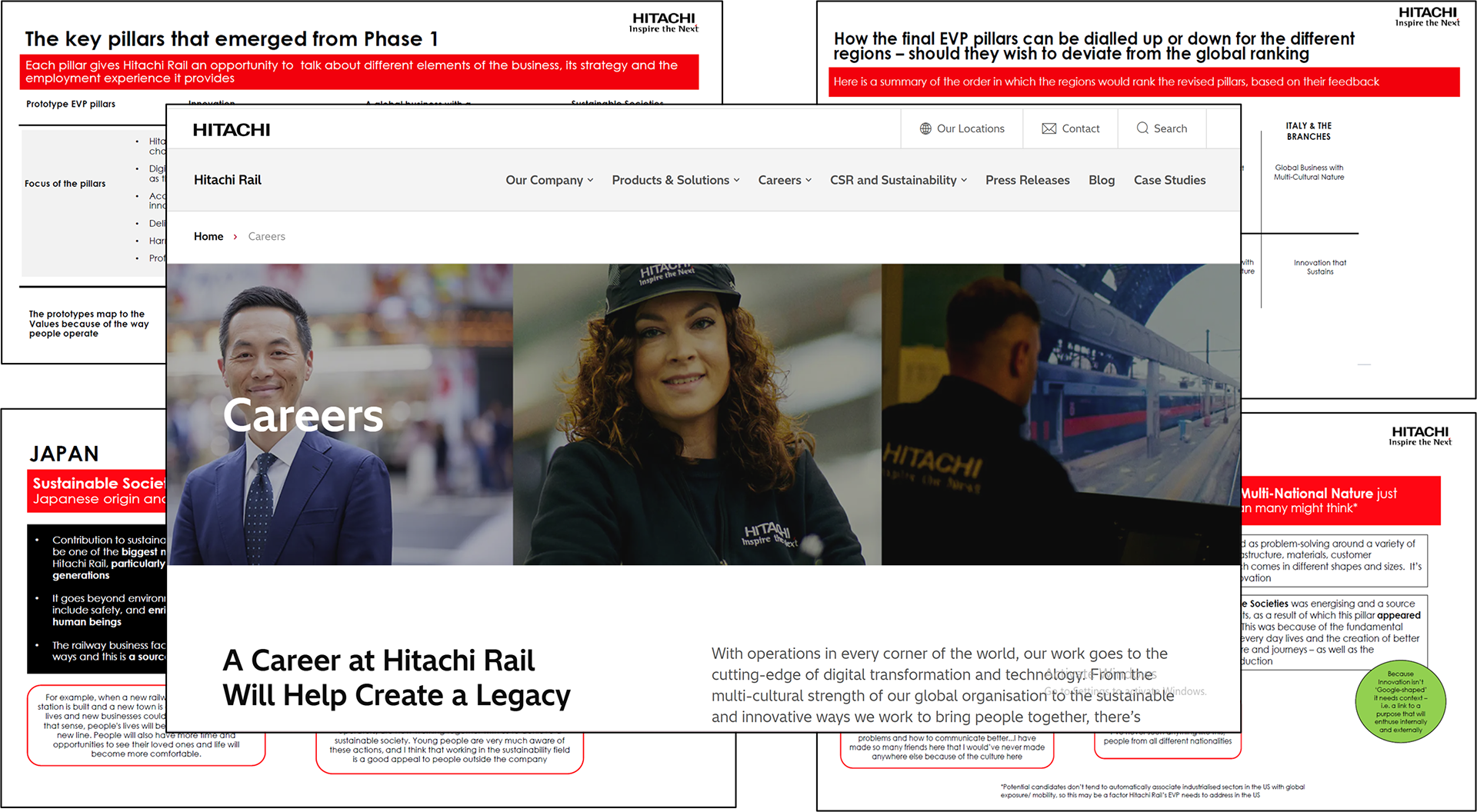Go to the Blog page

[x=1102, y=180]
